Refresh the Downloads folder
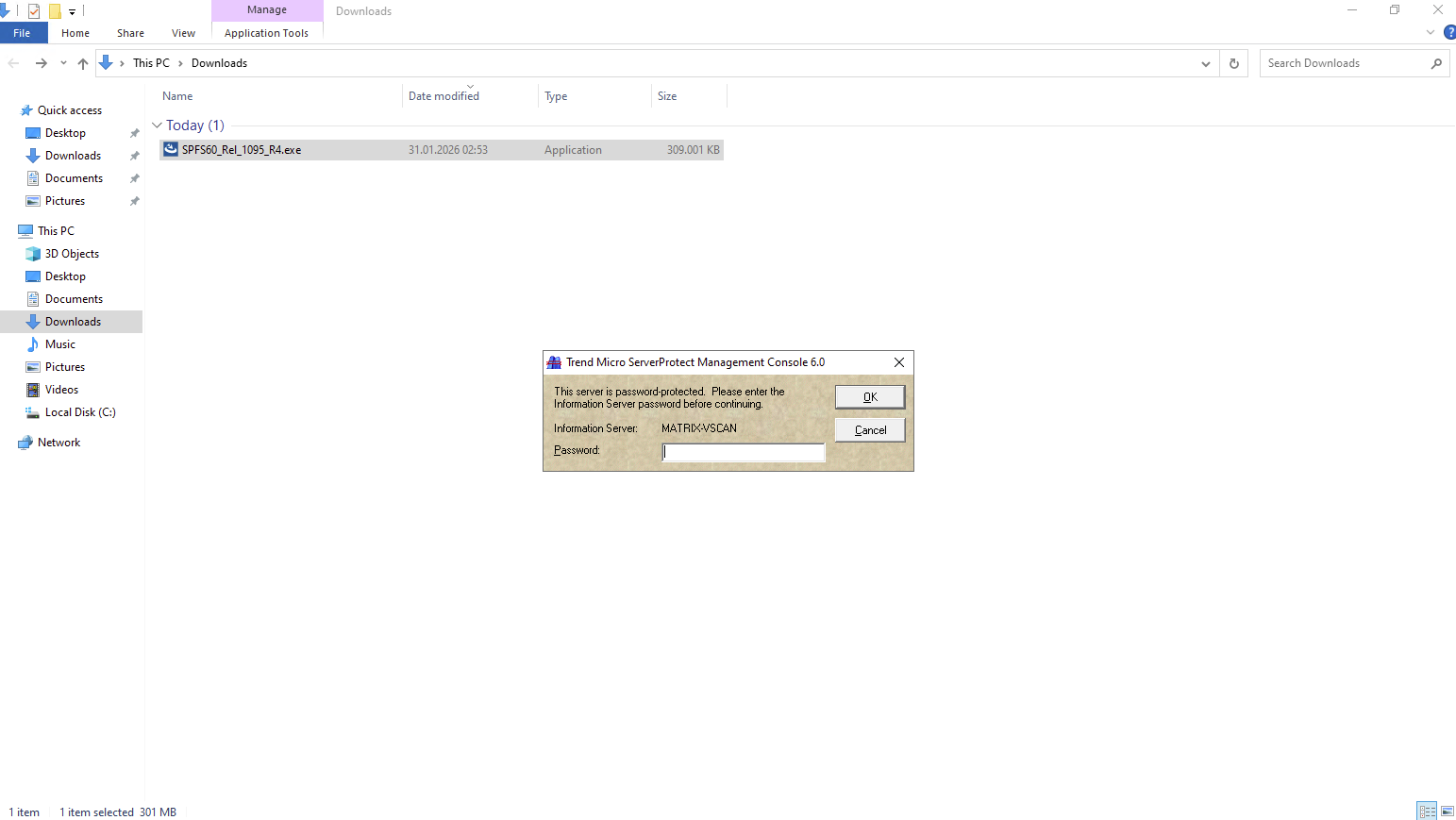Viewport: 1456px width, 820px height. pos(1234,63)
